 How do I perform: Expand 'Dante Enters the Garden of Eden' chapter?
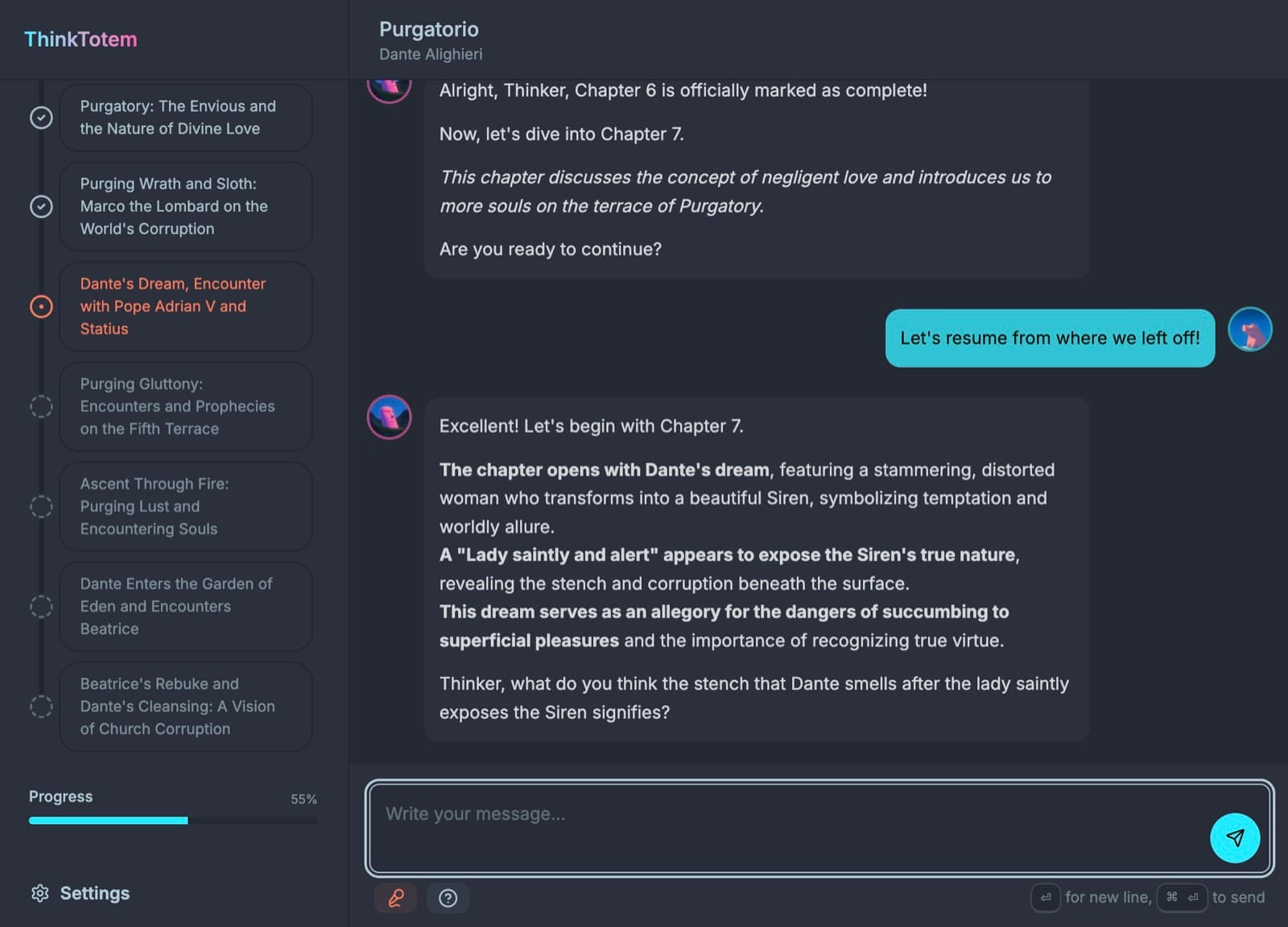pyautogui.click(x=185, y=606)
